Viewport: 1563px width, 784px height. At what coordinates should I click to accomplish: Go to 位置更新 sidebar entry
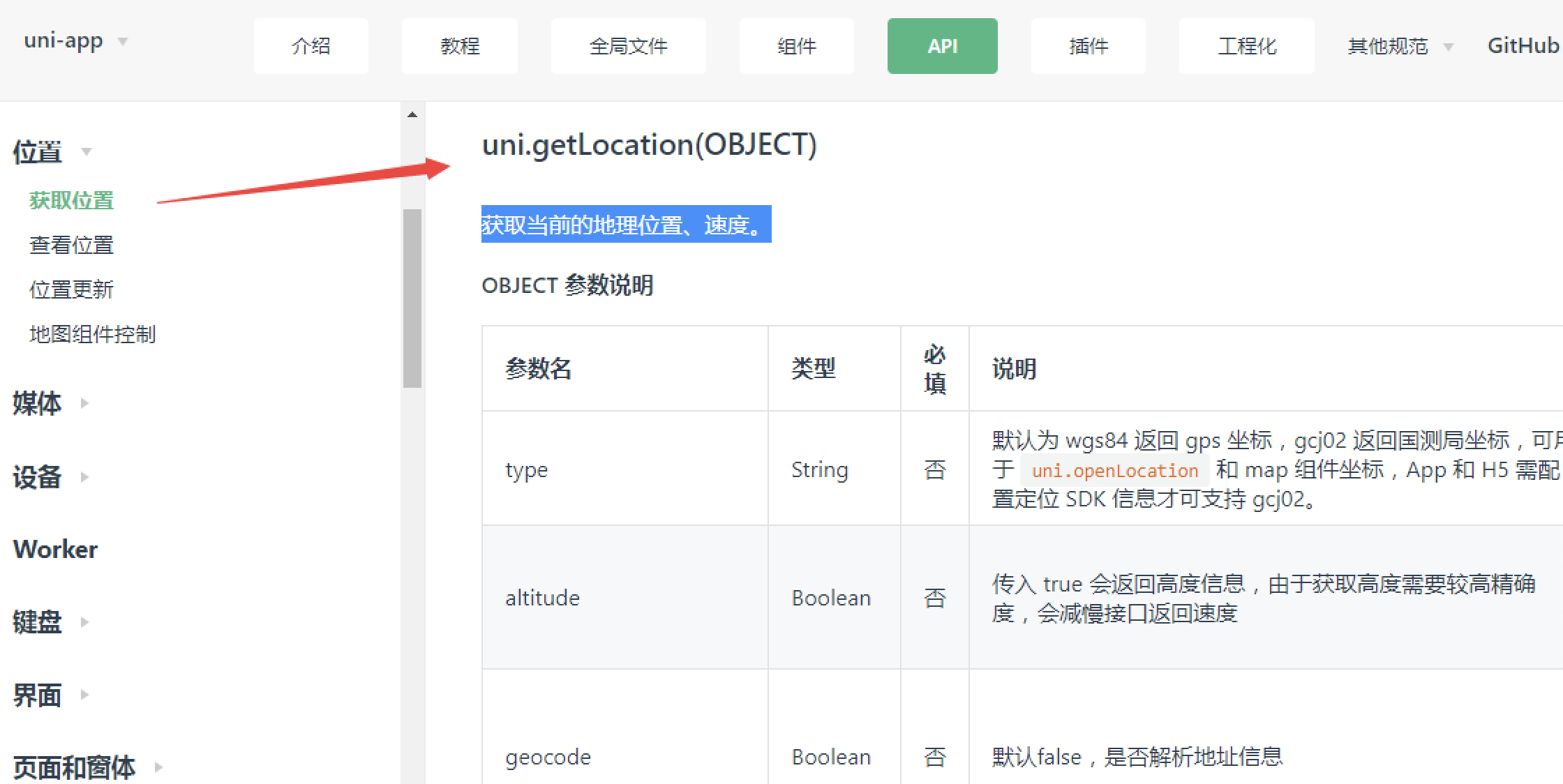(71, 289)
